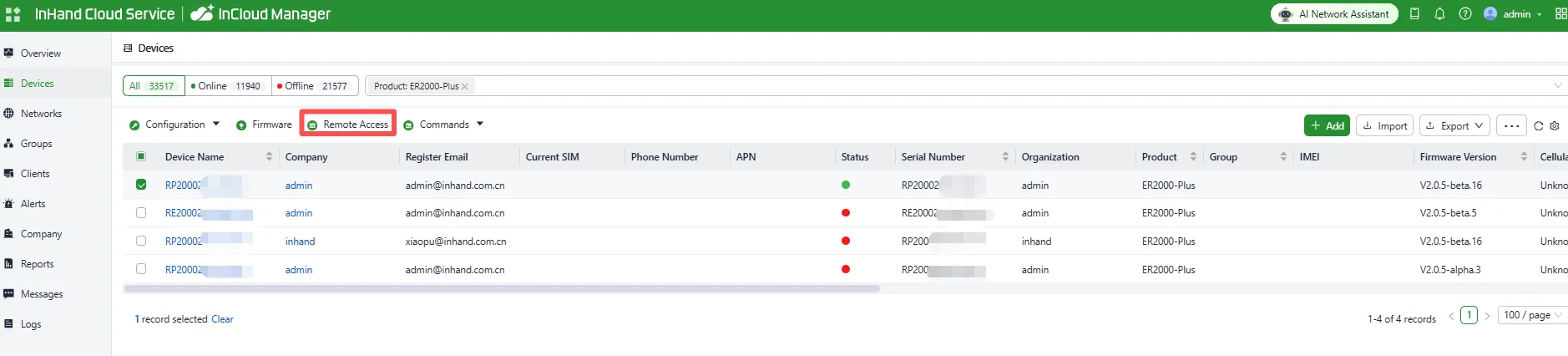
Task: Open the 100 / page size dropdown
Action: (x=1532, y=315)
